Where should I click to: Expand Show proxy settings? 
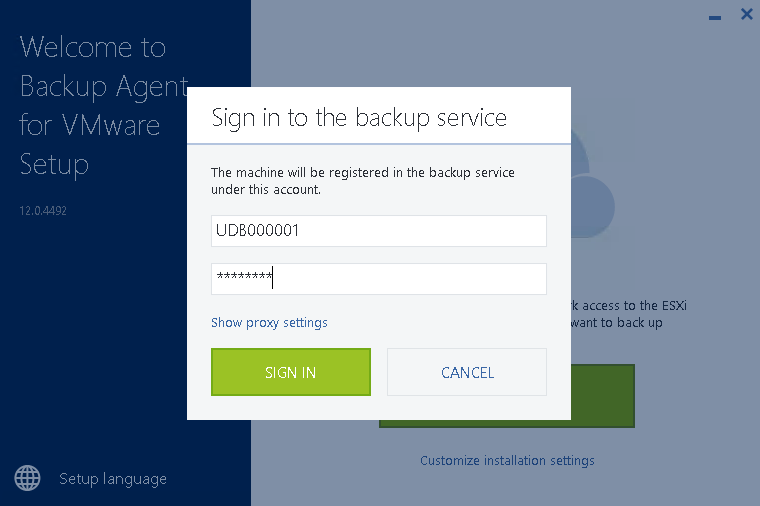269,323
